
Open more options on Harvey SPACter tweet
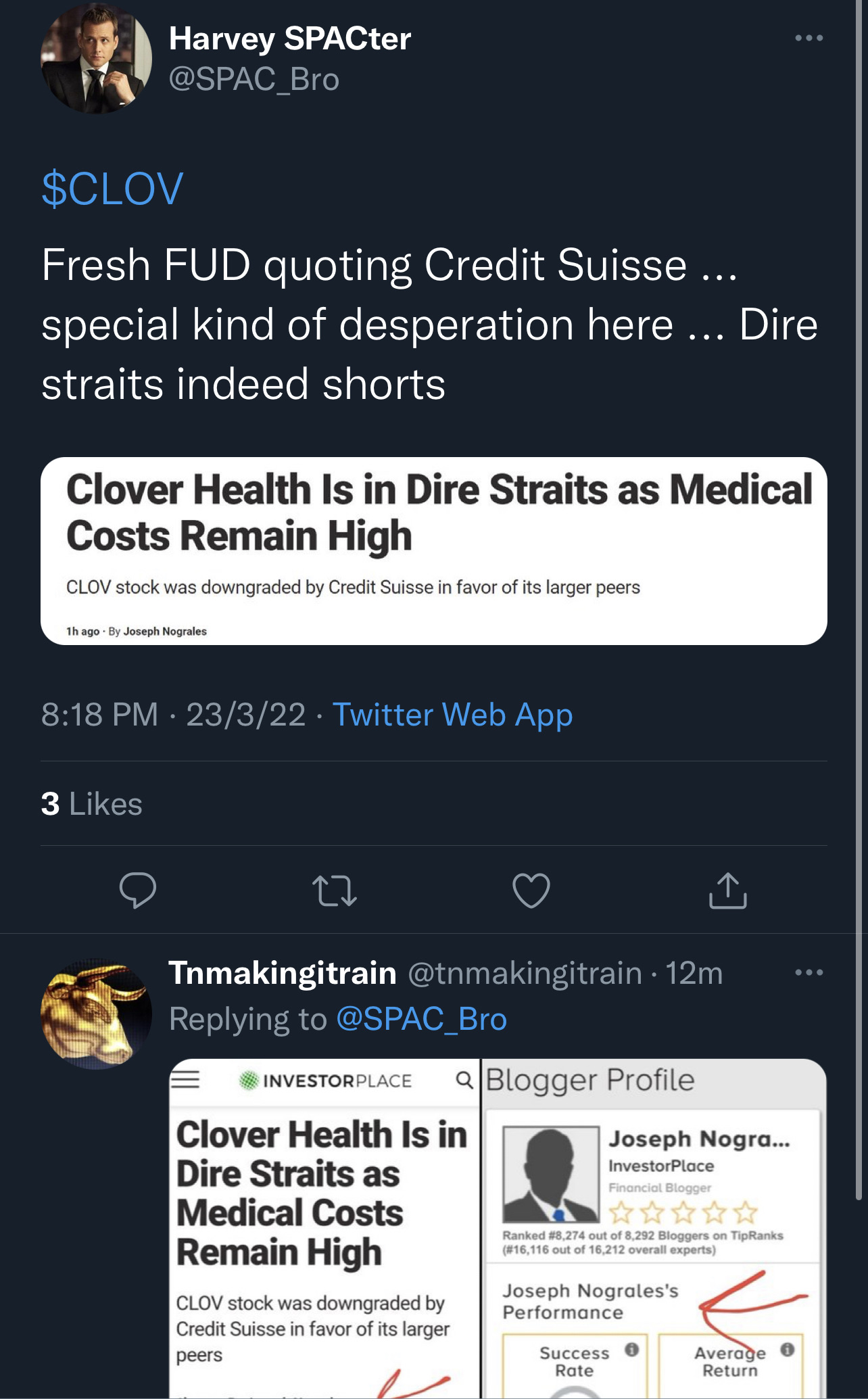[x=809, y=38]
